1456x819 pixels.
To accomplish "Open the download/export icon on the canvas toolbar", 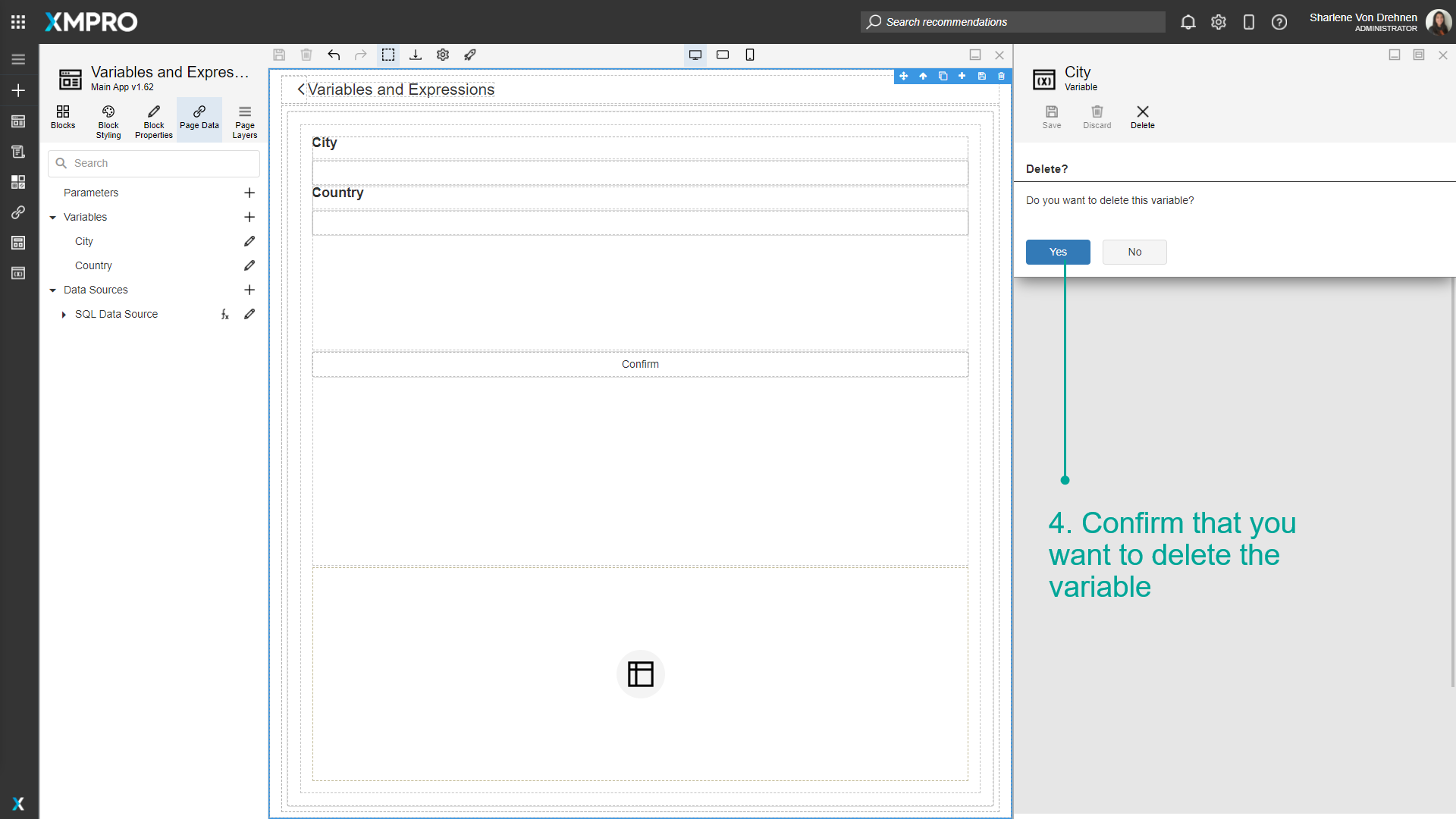I will pyautogui.click(x=416, y=55).
